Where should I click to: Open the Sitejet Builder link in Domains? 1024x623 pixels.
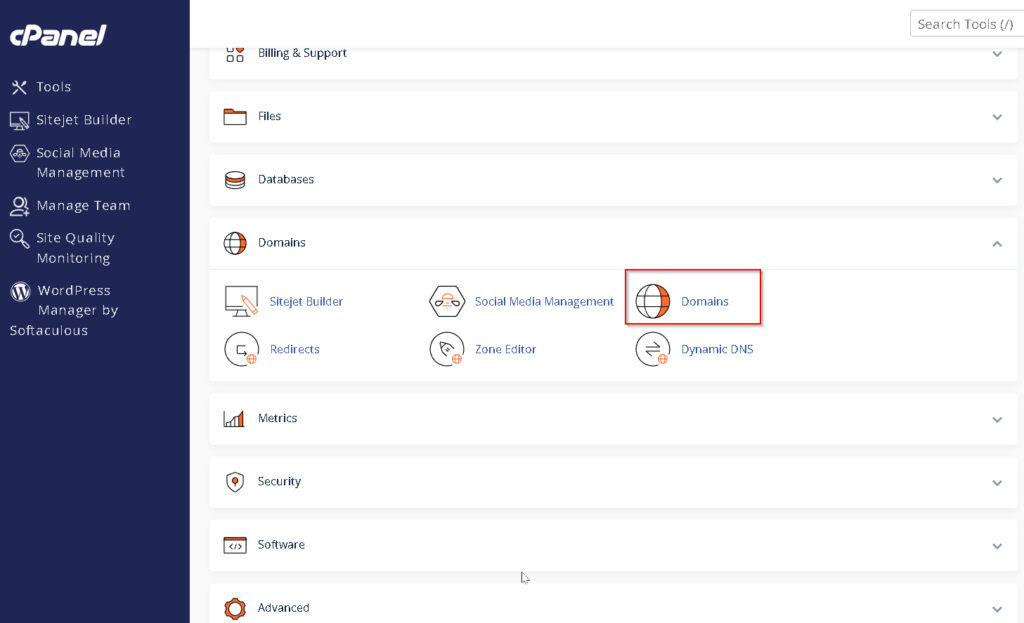click(306, 301)
